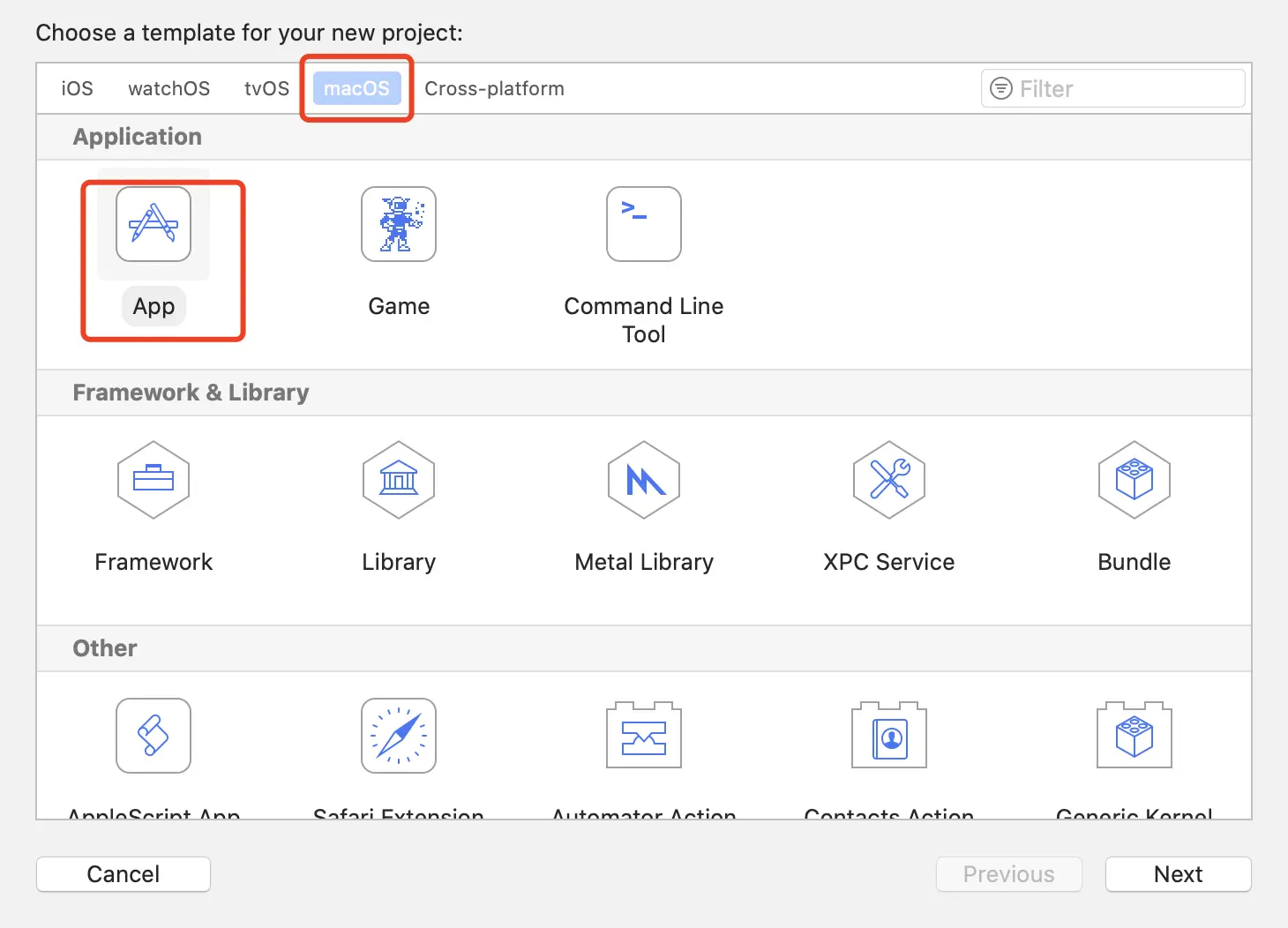Screen dimensions: 1288x928
Task: Select the App template icon
Action: pyautogui.click(x=154, y=224)
